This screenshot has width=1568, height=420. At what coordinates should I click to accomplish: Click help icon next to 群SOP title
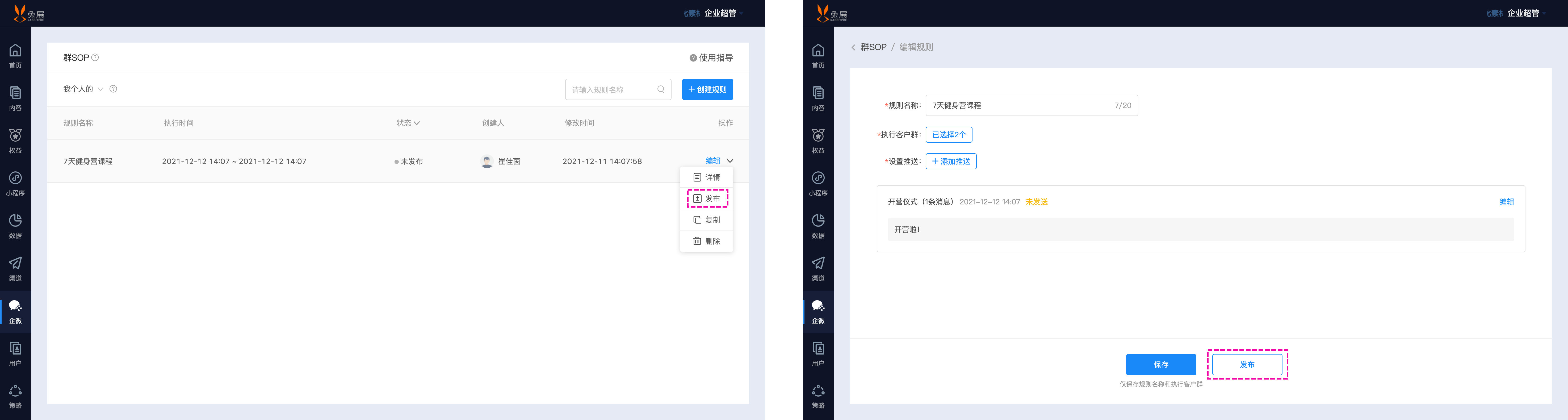(95, 57)
